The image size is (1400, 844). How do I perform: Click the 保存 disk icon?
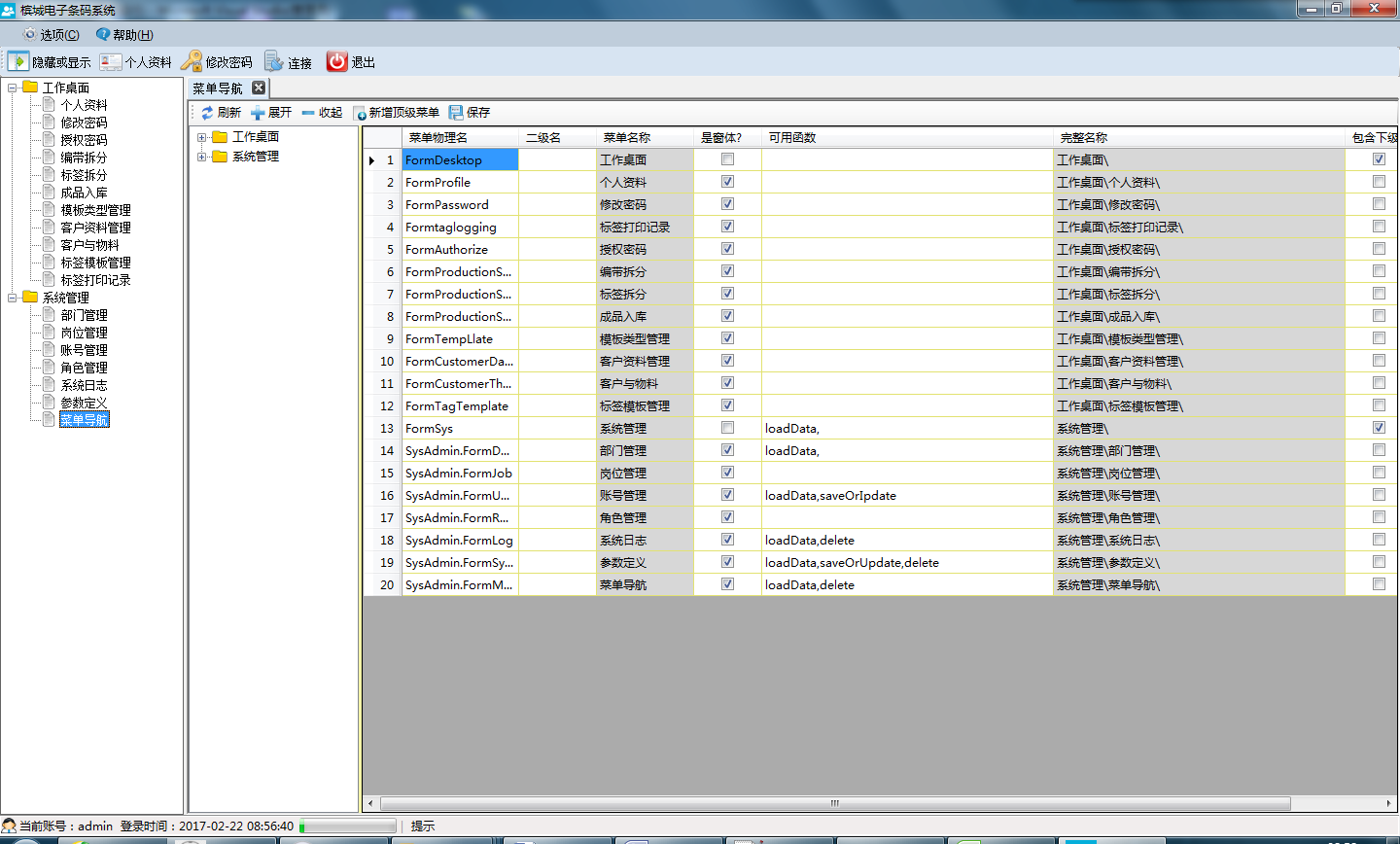pos(456,113)
